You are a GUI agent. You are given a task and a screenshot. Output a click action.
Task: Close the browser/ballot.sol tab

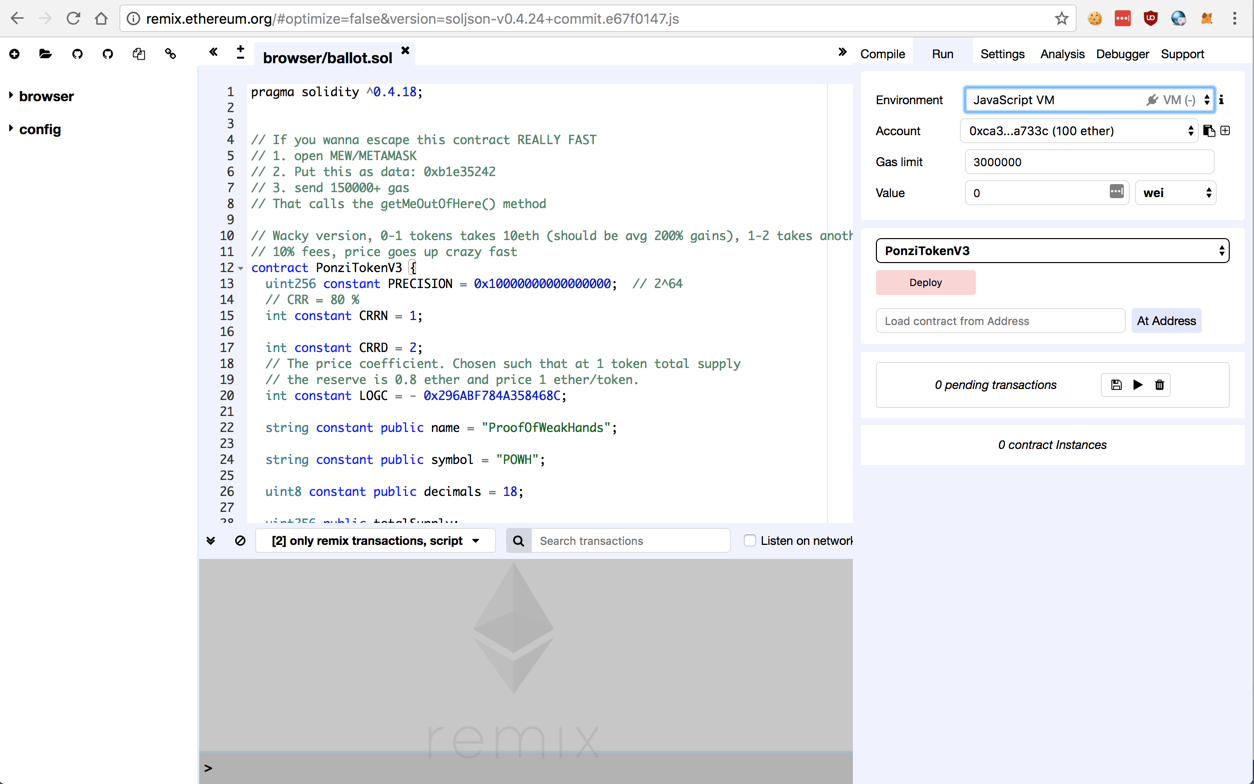tap(405, 50)
